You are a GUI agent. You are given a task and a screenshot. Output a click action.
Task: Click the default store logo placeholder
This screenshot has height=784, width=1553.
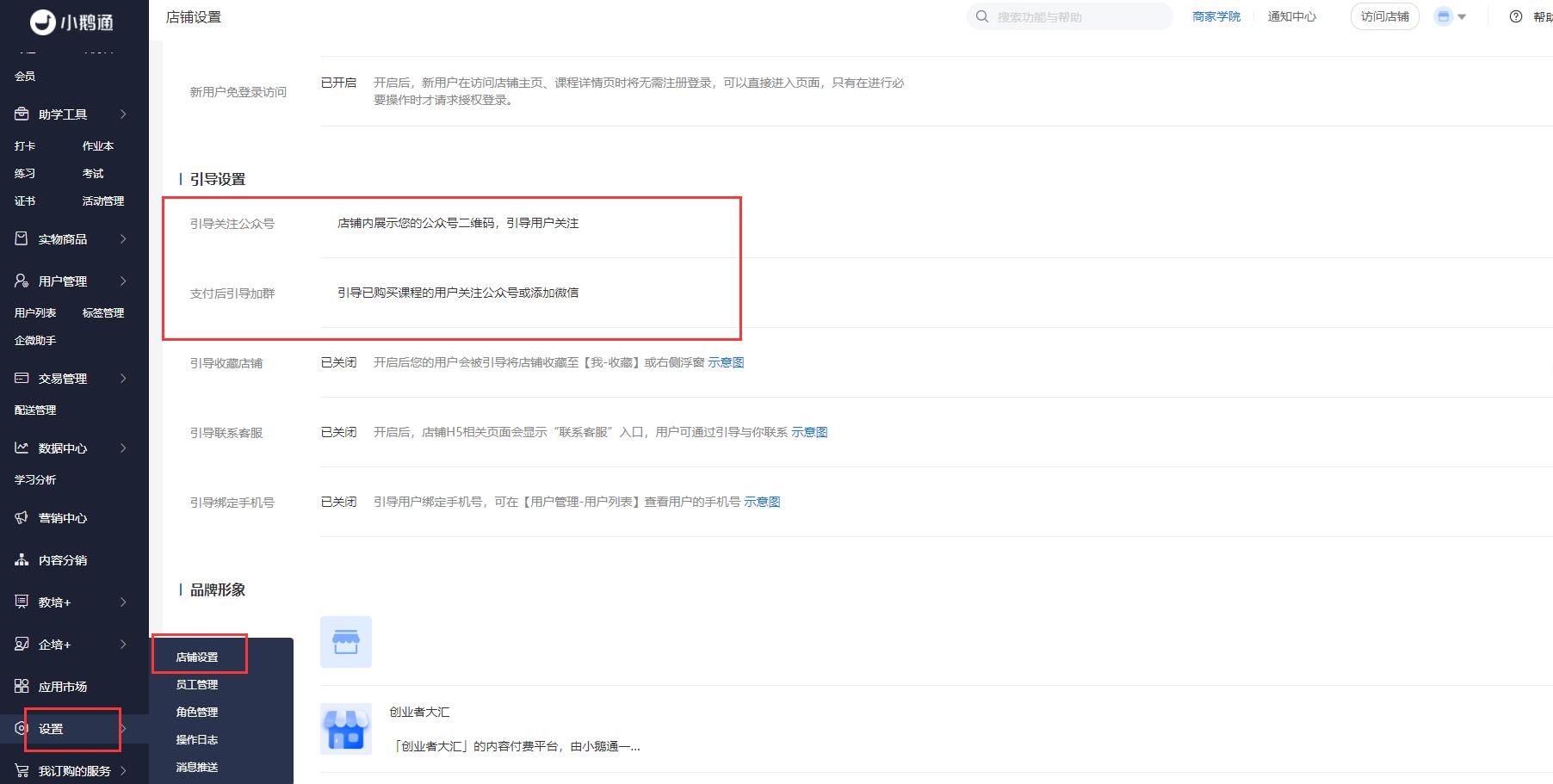pos(345,642)
